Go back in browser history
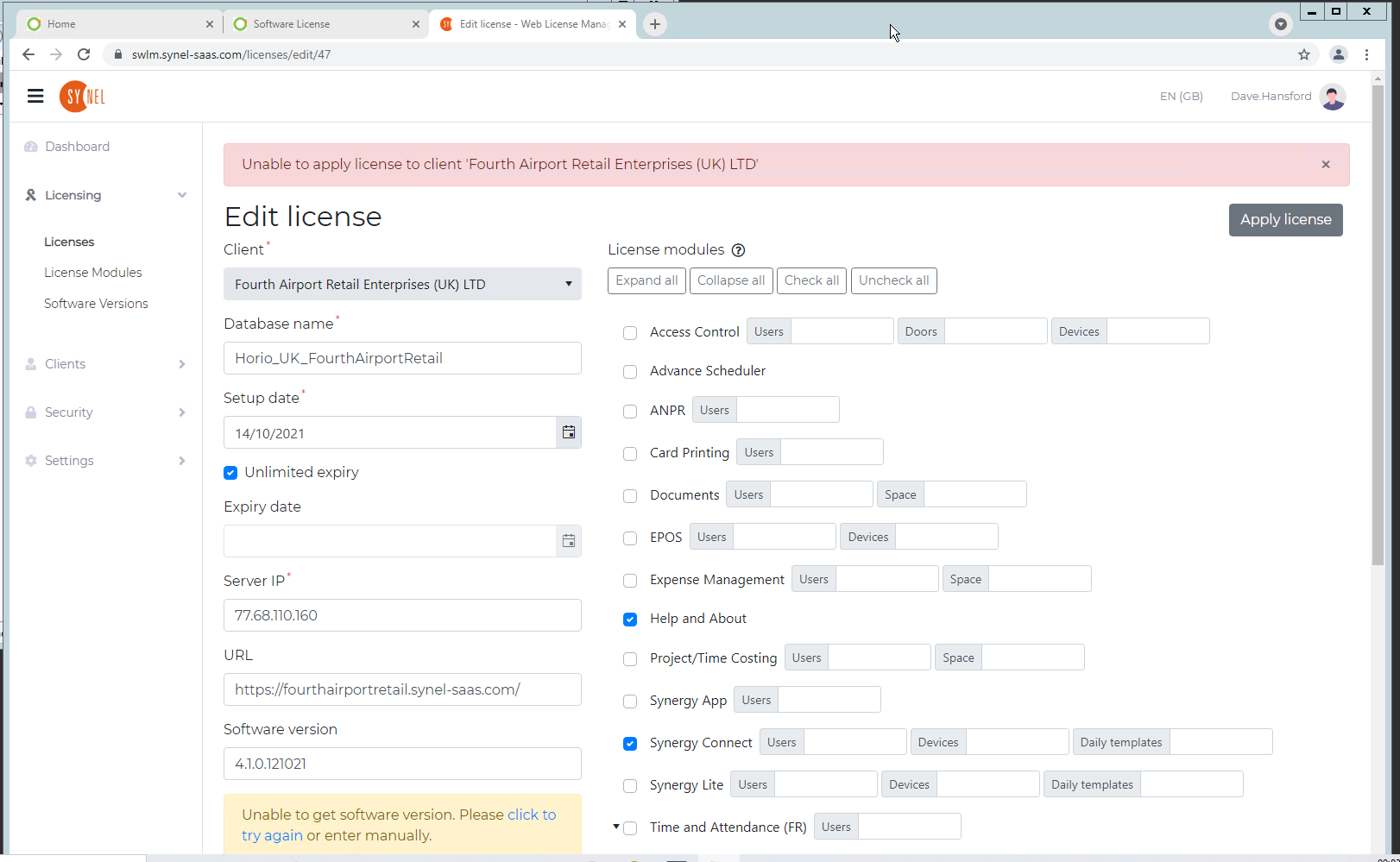 tap(28, 54)
